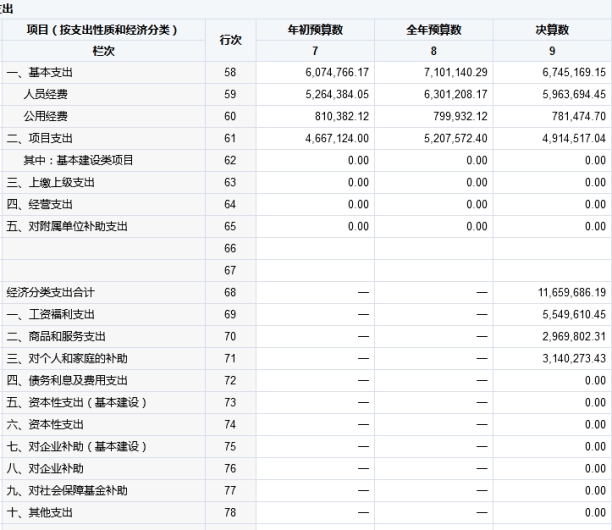Select the 一、基本支出 row label
This screenshot has width=612, height=530.
[x=40, y=73]
